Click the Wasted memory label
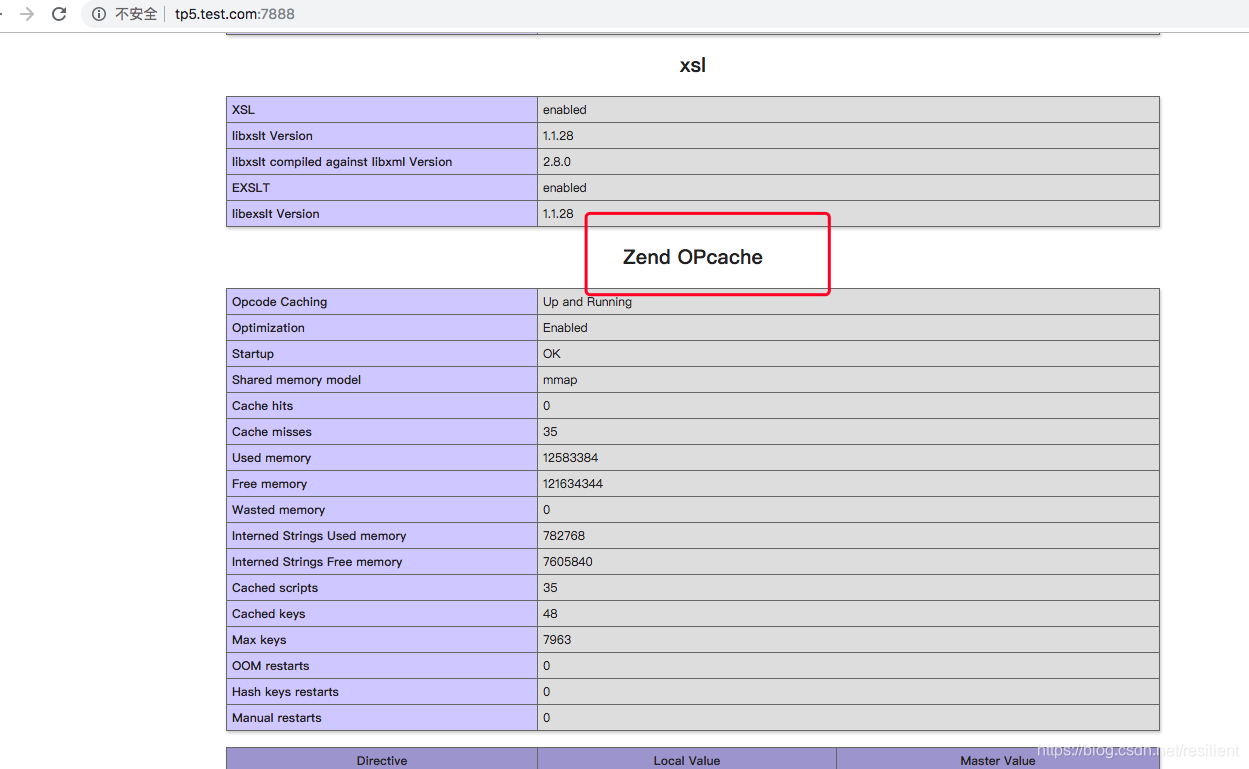Viewport: 1249px width, 769px height. [278, 510]
